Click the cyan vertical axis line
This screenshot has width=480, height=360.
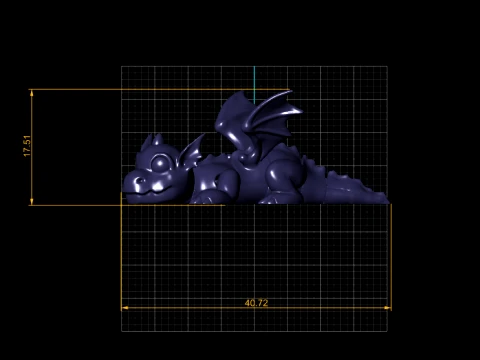254,85
